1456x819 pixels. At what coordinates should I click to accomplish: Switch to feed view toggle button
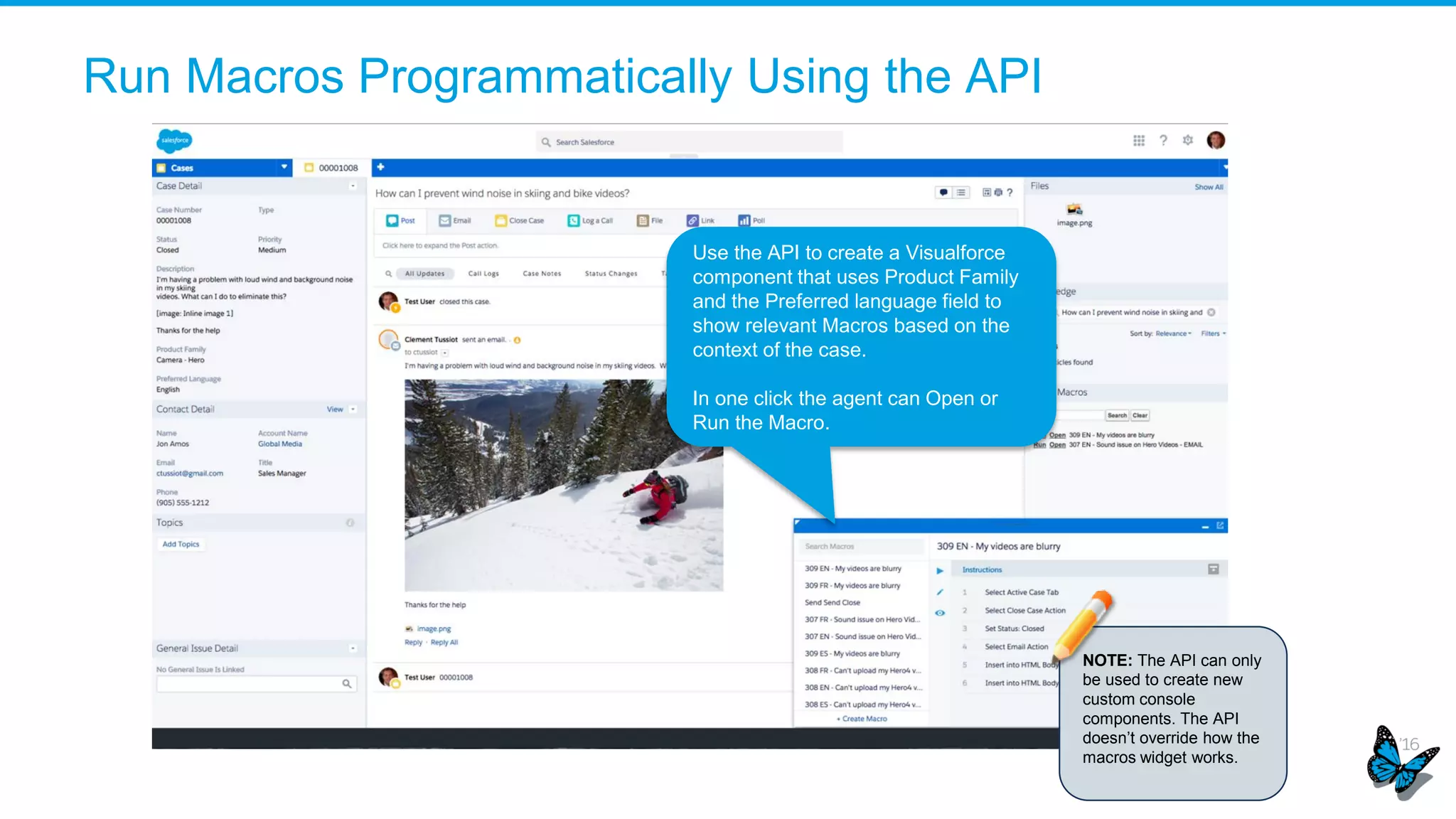point(944,193)
